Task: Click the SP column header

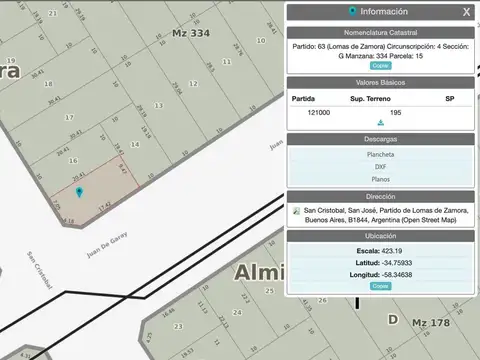Action: 450,99
